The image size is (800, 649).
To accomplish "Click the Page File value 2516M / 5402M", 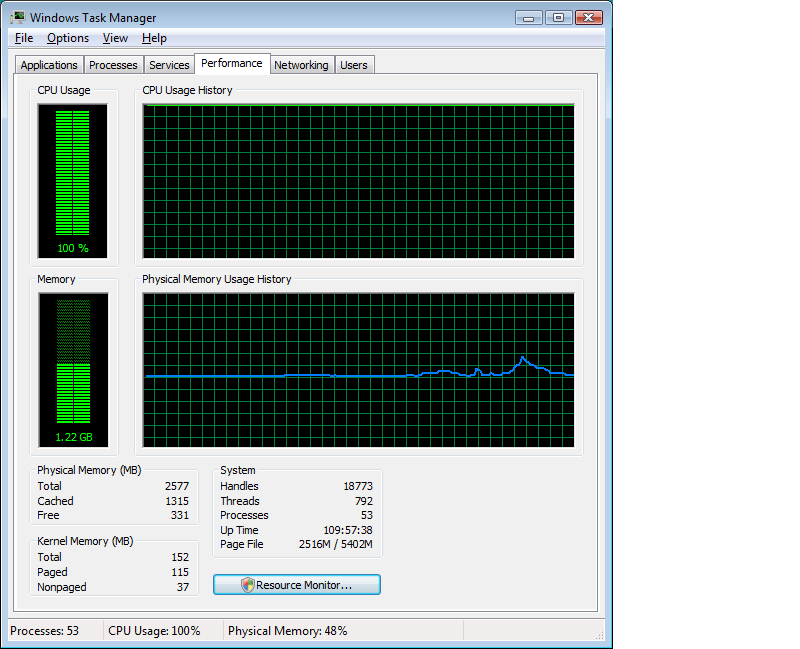I will (x=336, y=544).
